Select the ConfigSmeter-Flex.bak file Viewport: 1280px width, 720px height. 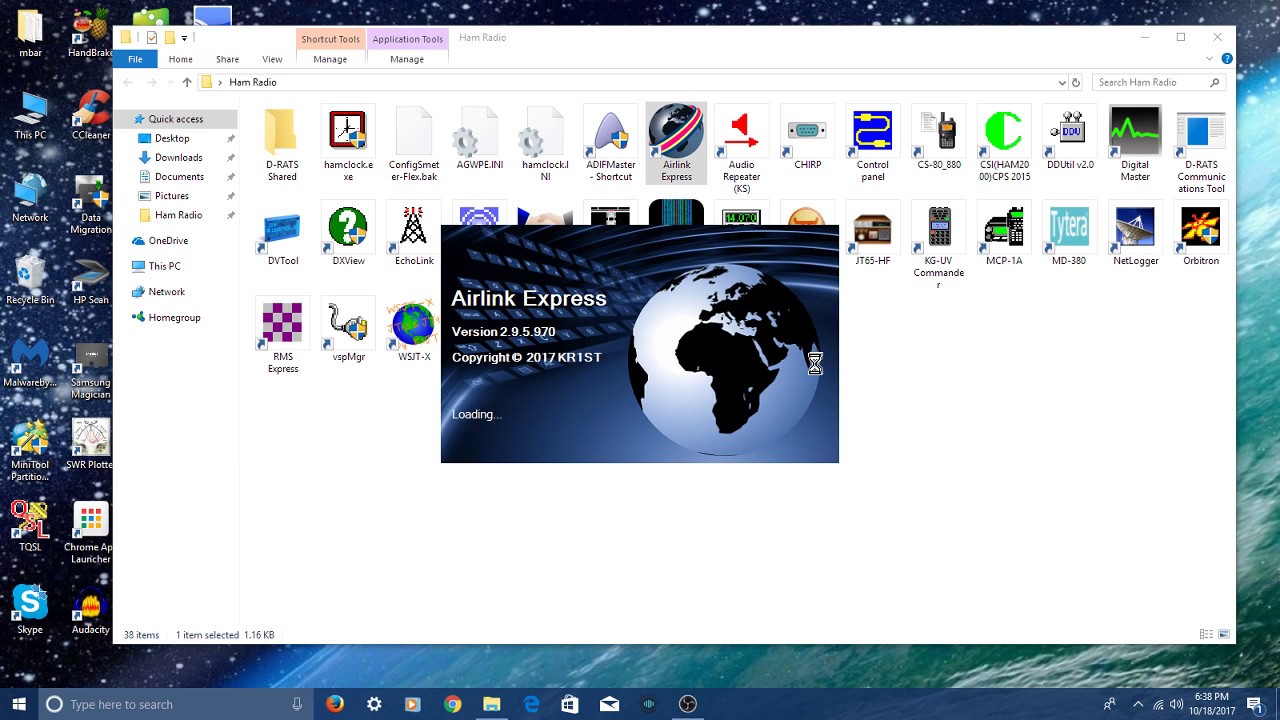click(414, 145)
